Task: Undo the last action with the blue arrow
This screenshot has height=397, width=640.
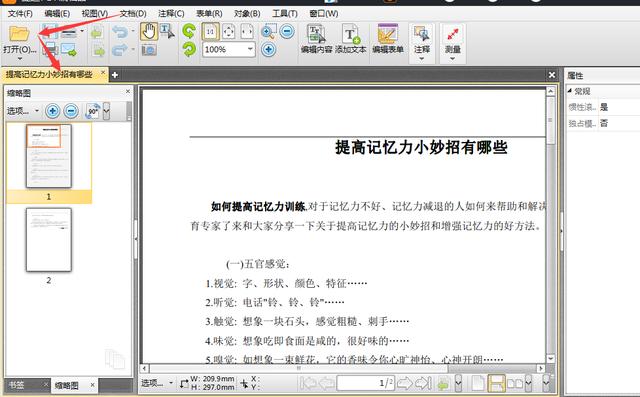Action: 120,31
